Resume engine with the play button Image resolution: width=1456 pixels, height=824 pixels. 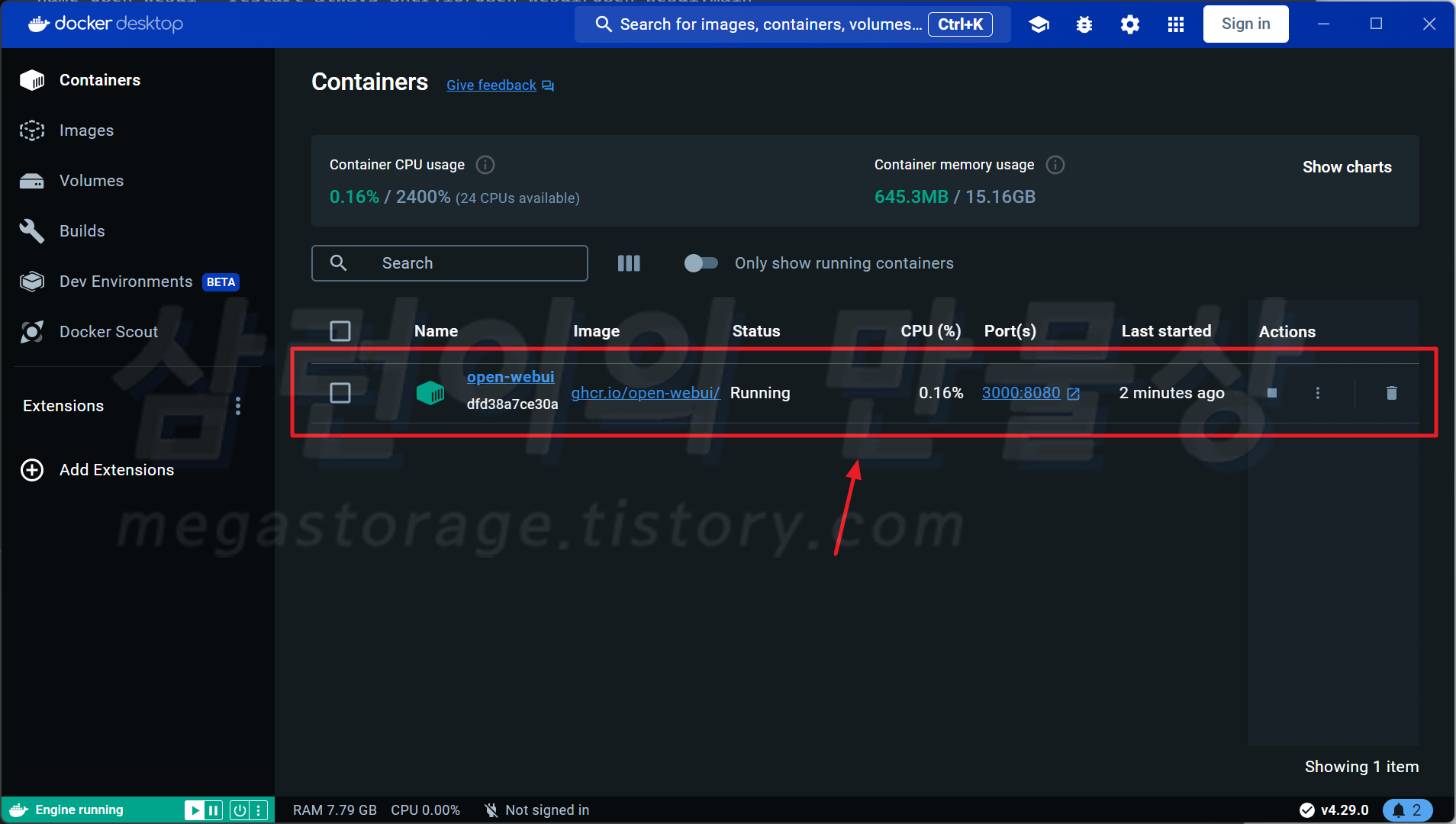[x=195, y=810]
